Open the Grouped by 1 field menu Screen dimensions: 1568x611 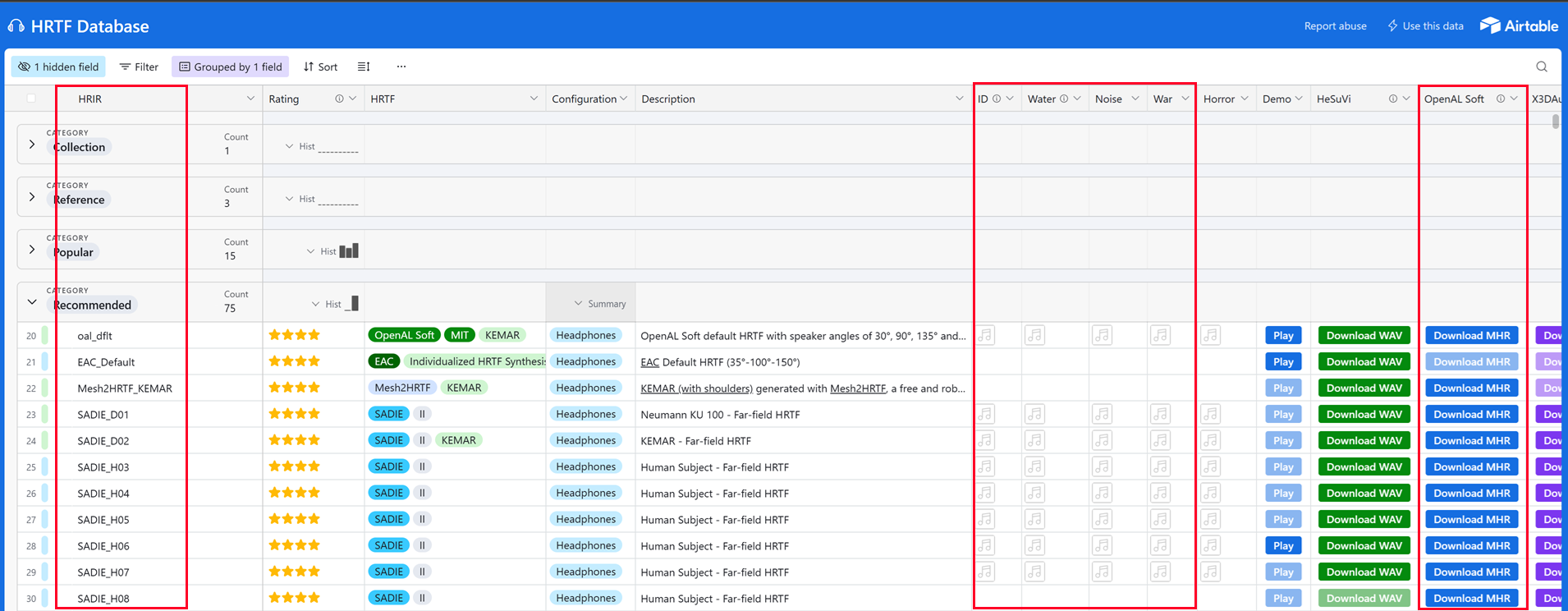231,67
